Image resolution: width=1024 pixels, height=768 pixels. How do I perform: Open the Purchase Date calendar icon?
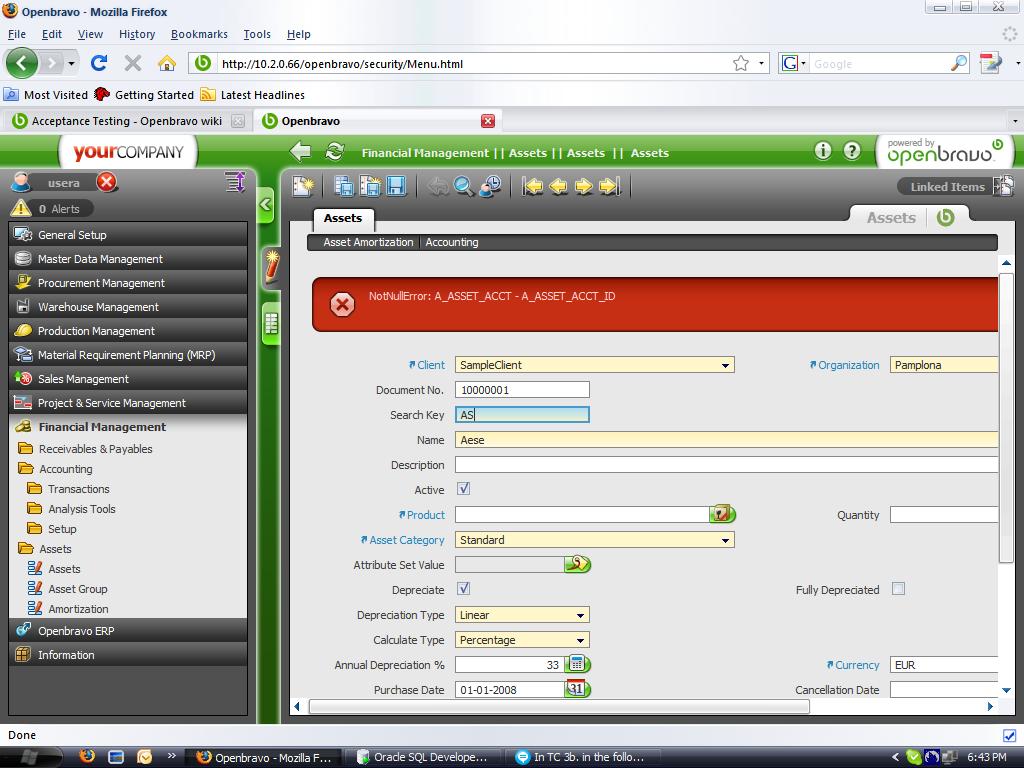577,689
